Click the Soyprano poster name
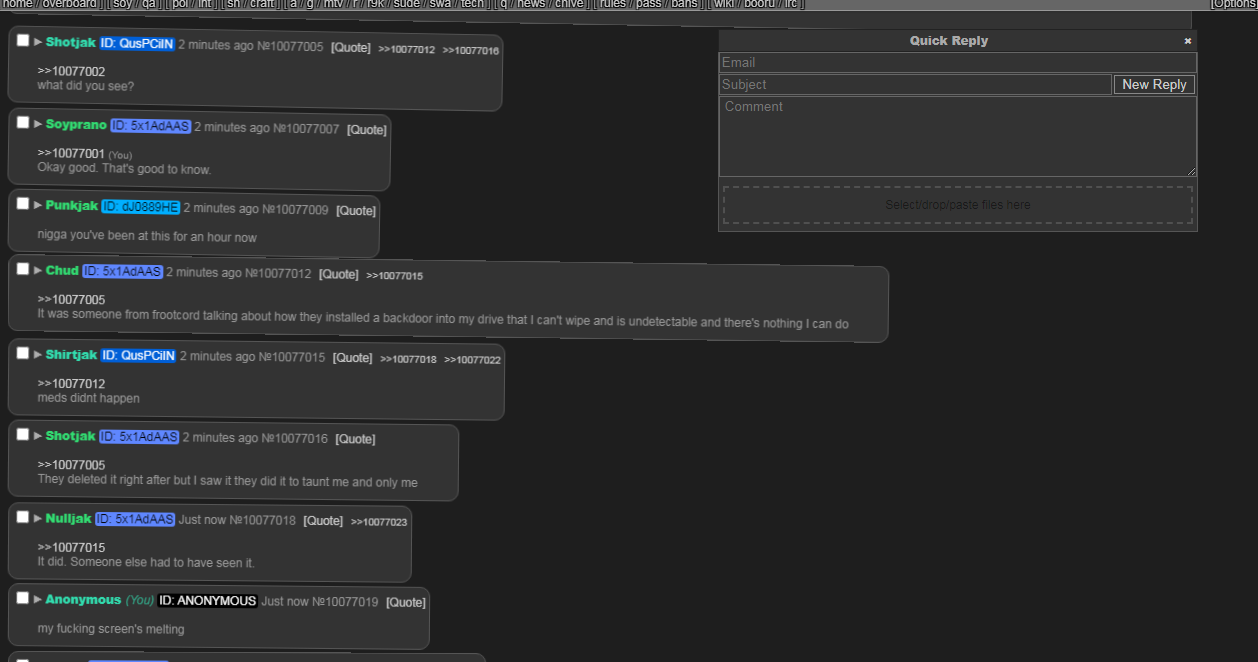Screen dimensions: 1258x662 [76, 125]
